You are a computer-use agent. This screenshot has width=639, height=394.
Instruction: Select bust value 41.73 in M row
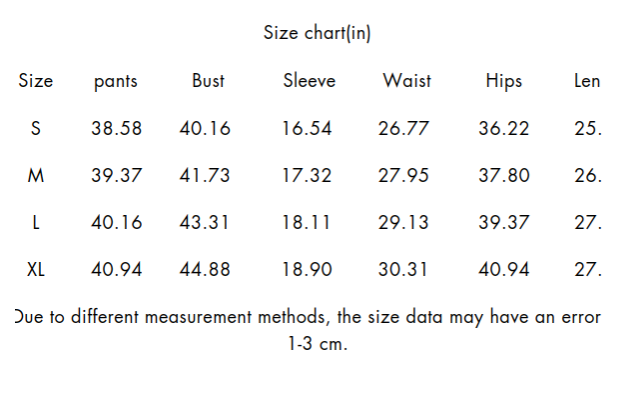[x=205, y=176]
